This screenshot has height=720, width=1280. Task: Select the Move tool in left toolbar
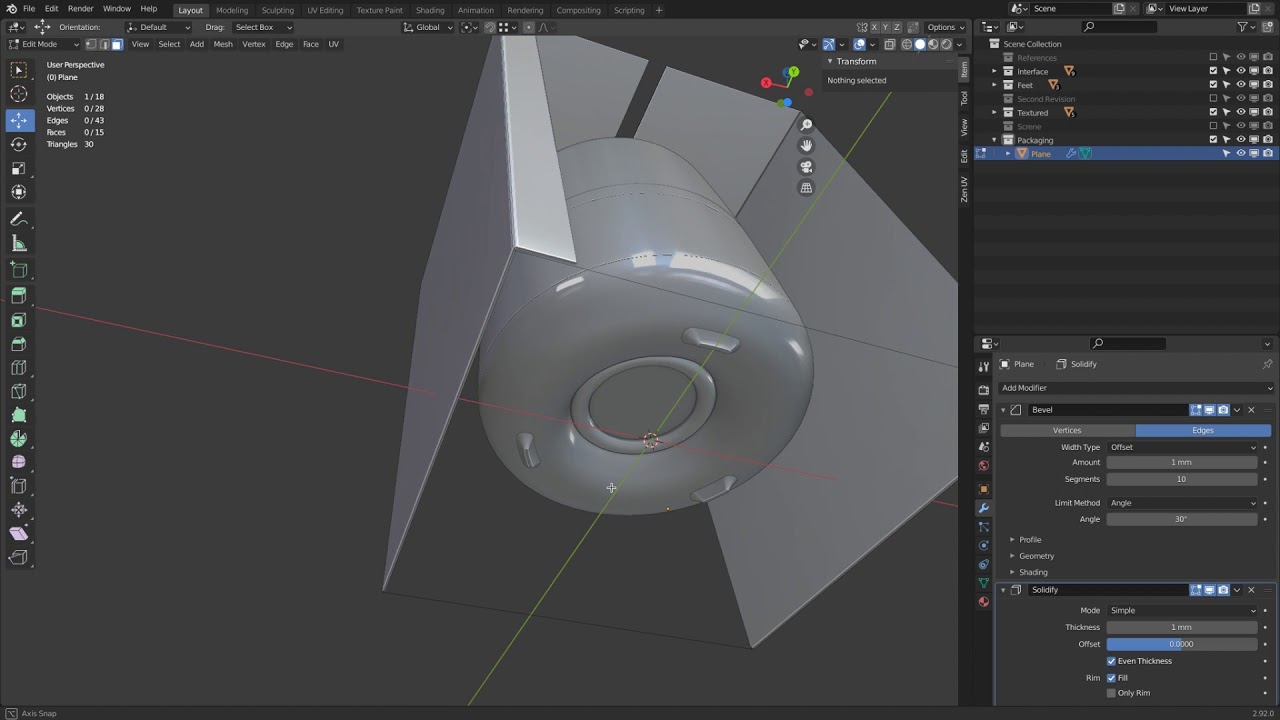(x=18, y=121)
